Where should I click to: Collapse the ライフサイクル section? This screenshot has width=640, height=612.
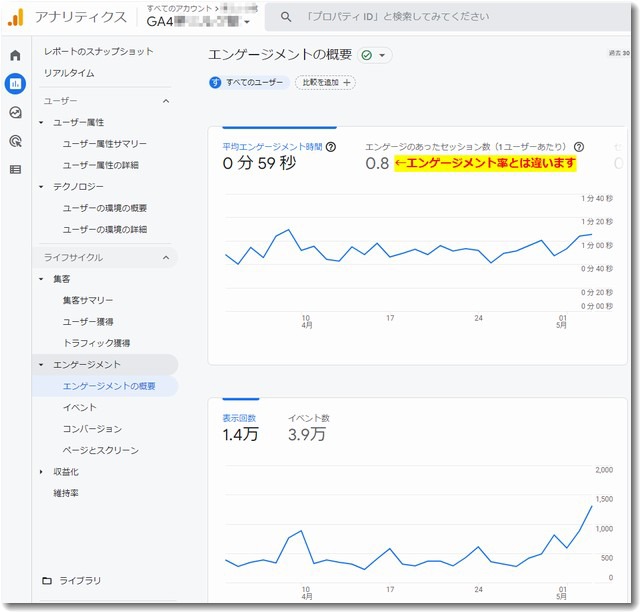coord(166,258)
